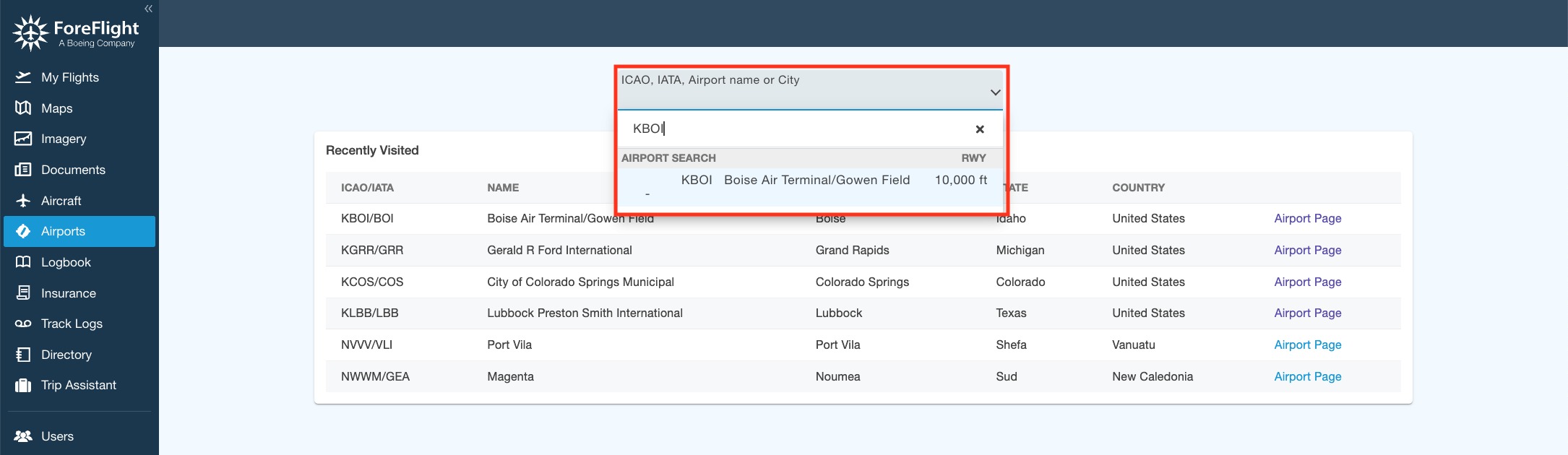The image size is (1568, 455).
Task: Click the Texas state cell
Action: tap(1011, 313)
